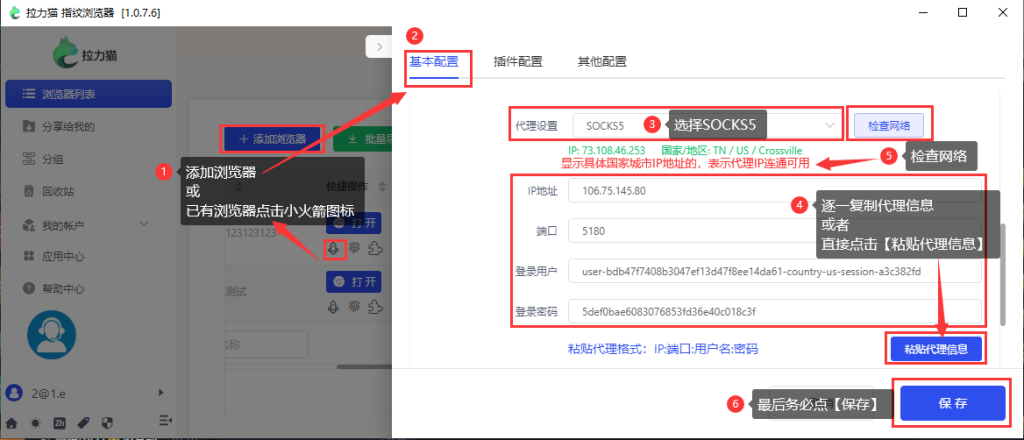Click the browser list horizontal scrollbar
This screenshot has width=1024, height=440.
366,368
